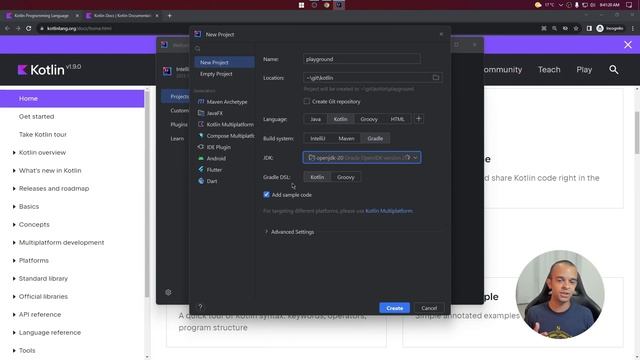Select the Compose Multiplatform generator
640x360 pixels.
226,136
